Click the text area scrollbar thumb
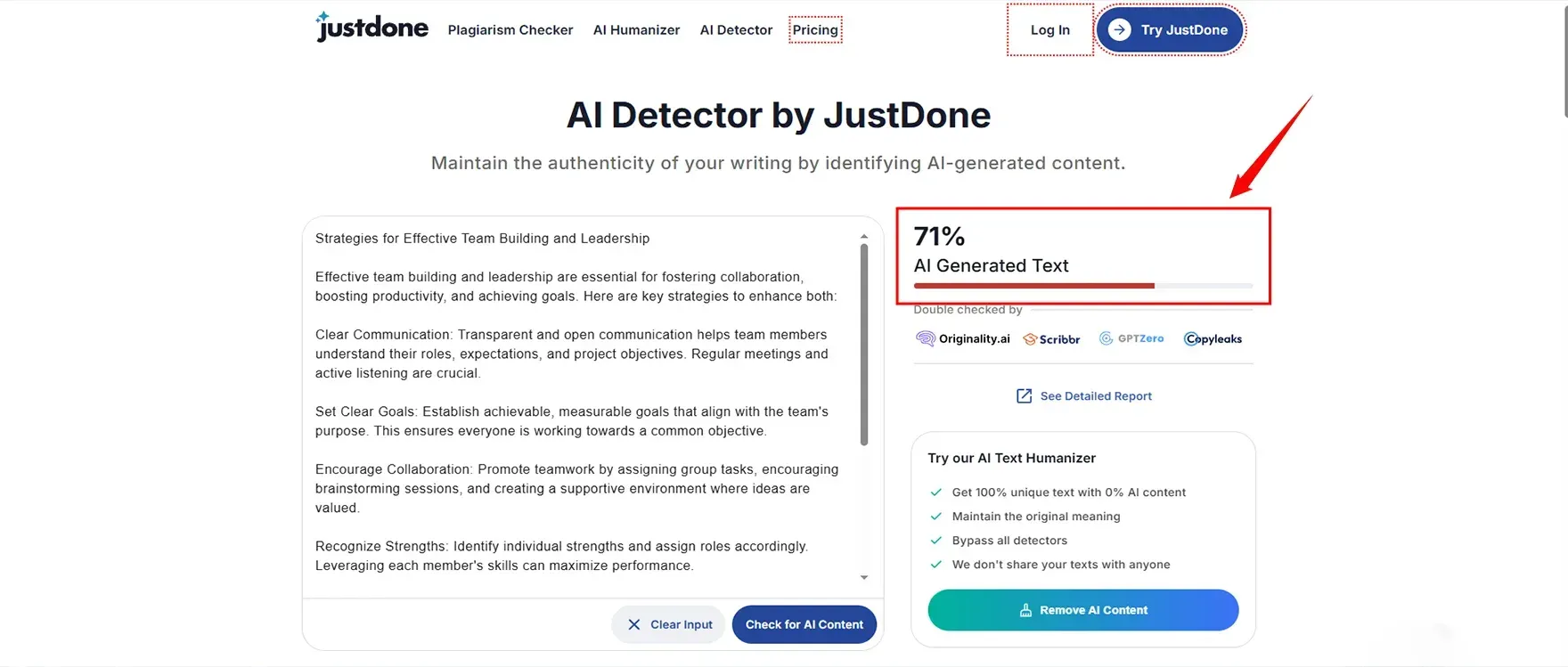This screenshot has height=667, width=1568. [864, 346]
